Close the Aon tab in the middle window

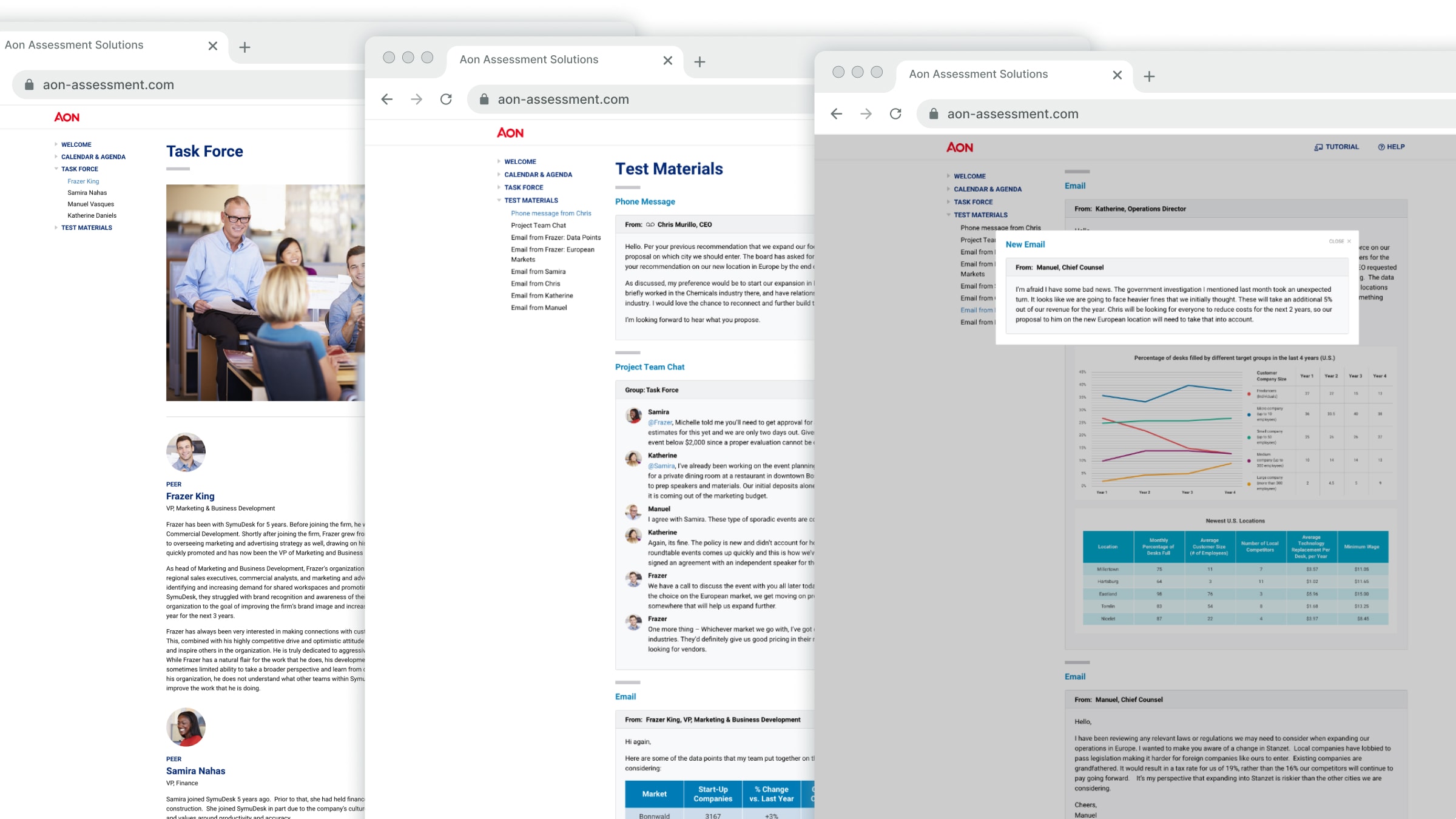click(667, 60)
